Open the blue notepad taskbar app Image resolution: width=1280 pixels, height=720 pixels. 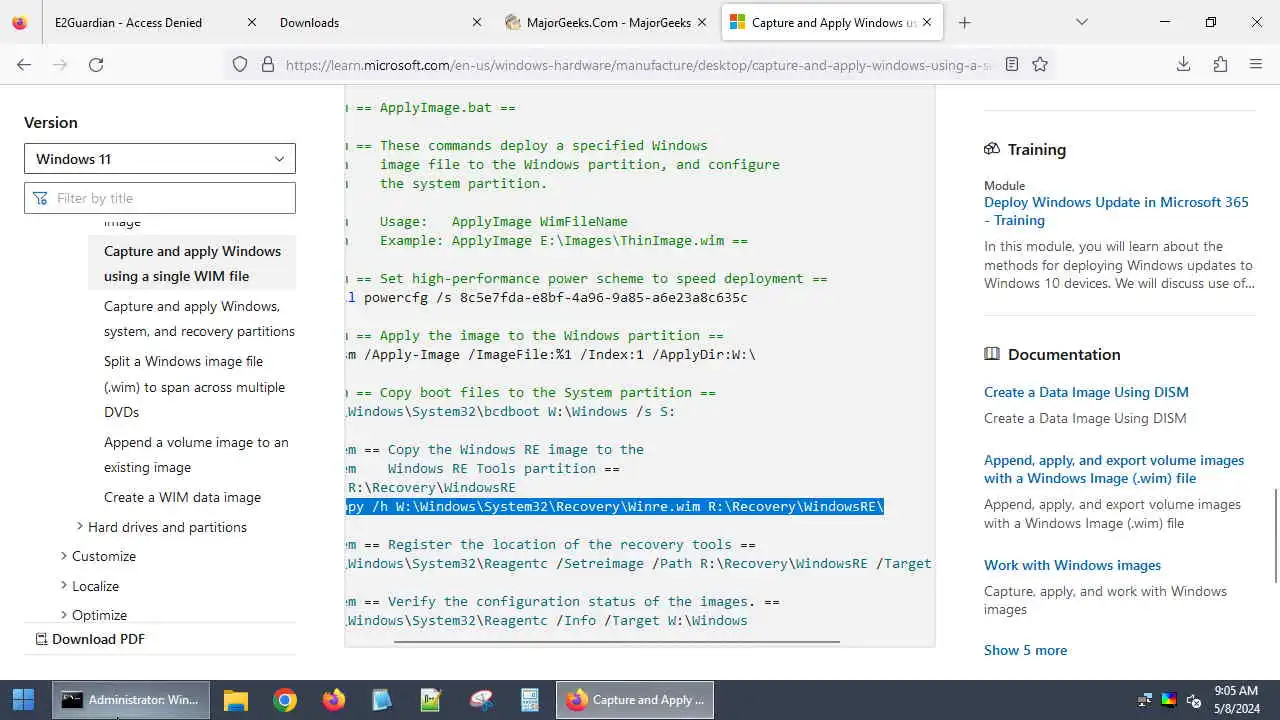pos(382,700)
